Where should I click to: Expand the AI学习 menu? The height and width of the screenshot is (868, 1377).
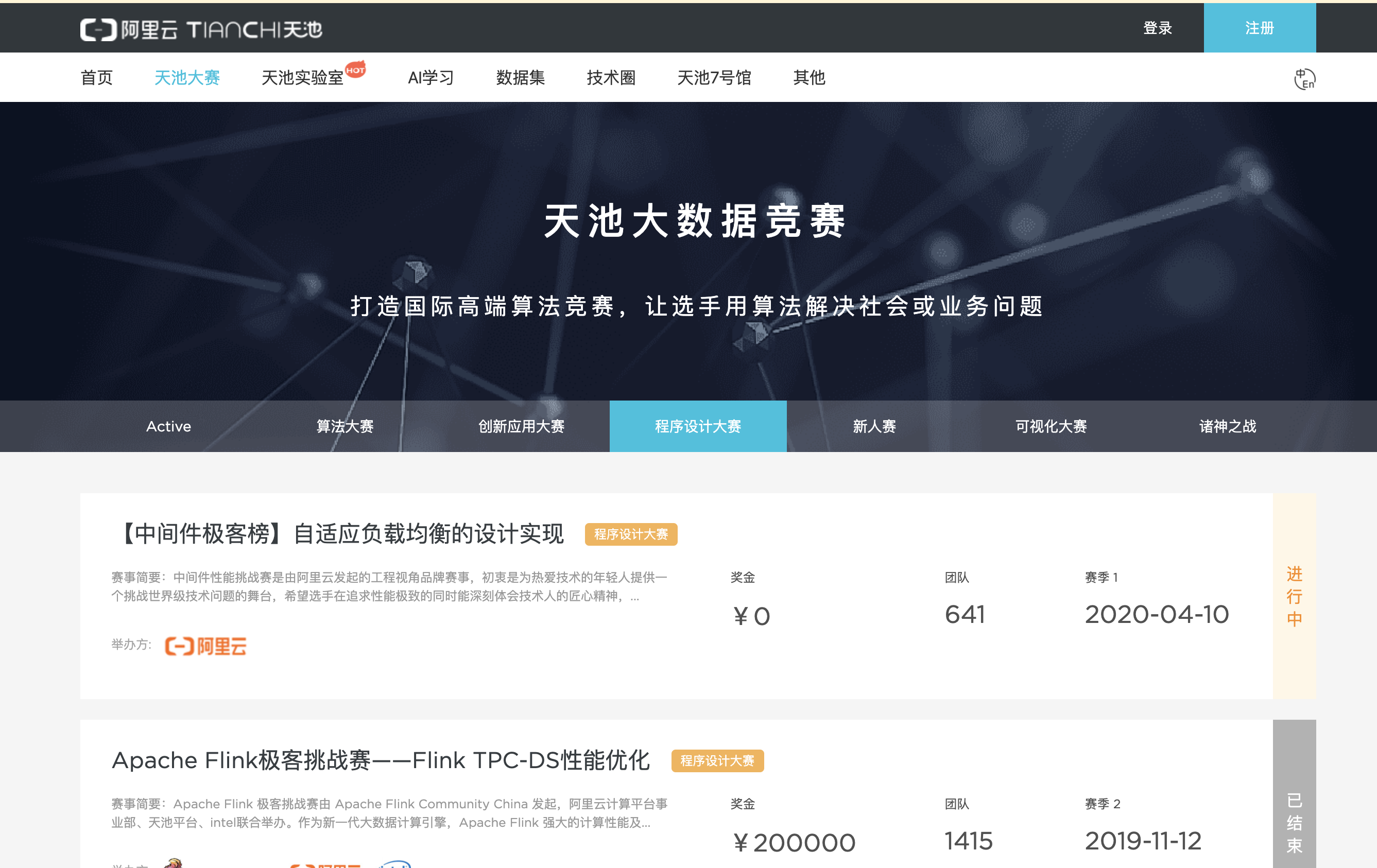click(x=431, y=78)
